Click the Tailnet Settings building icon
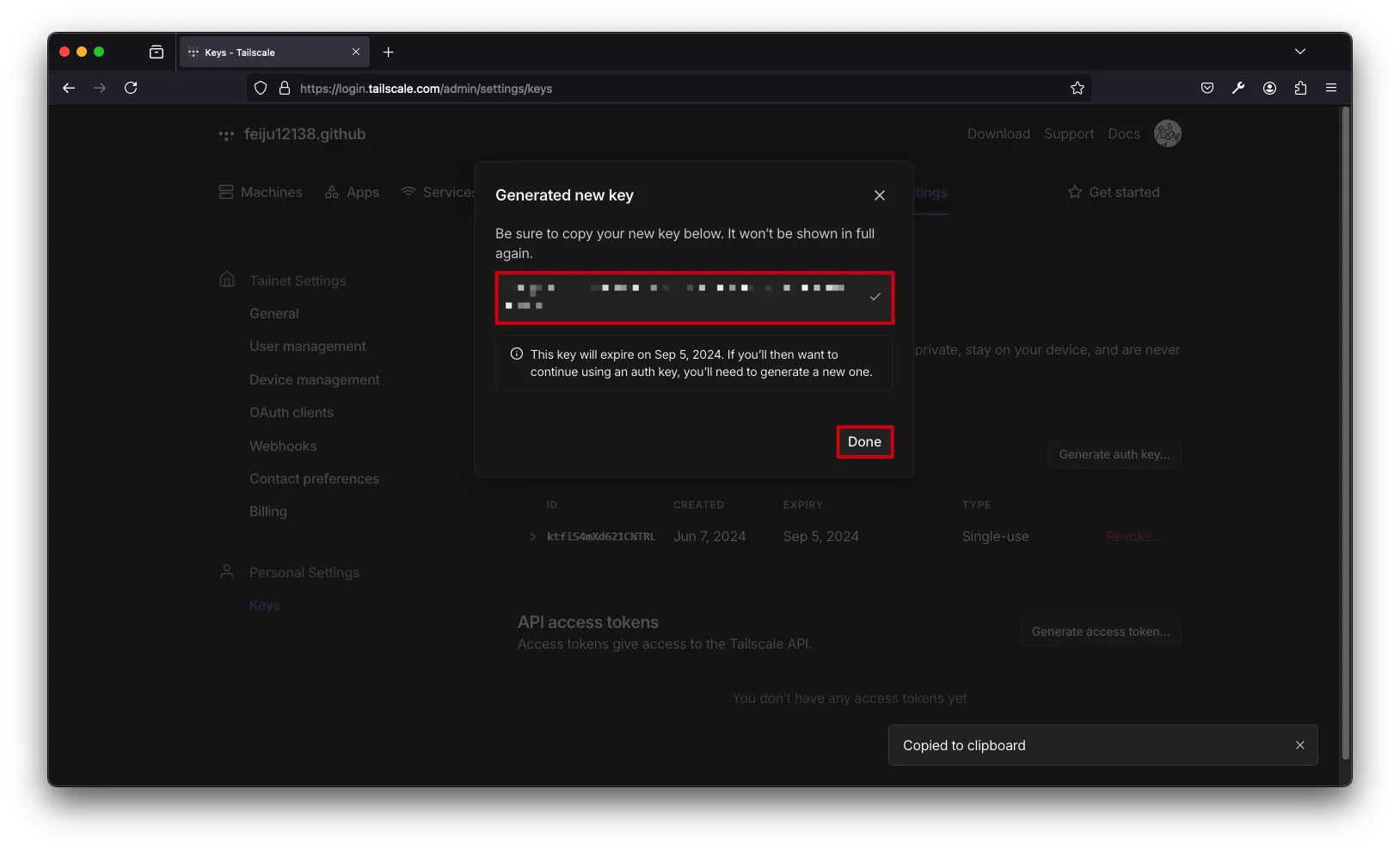The image size is (1400, 850). point(227,280)
